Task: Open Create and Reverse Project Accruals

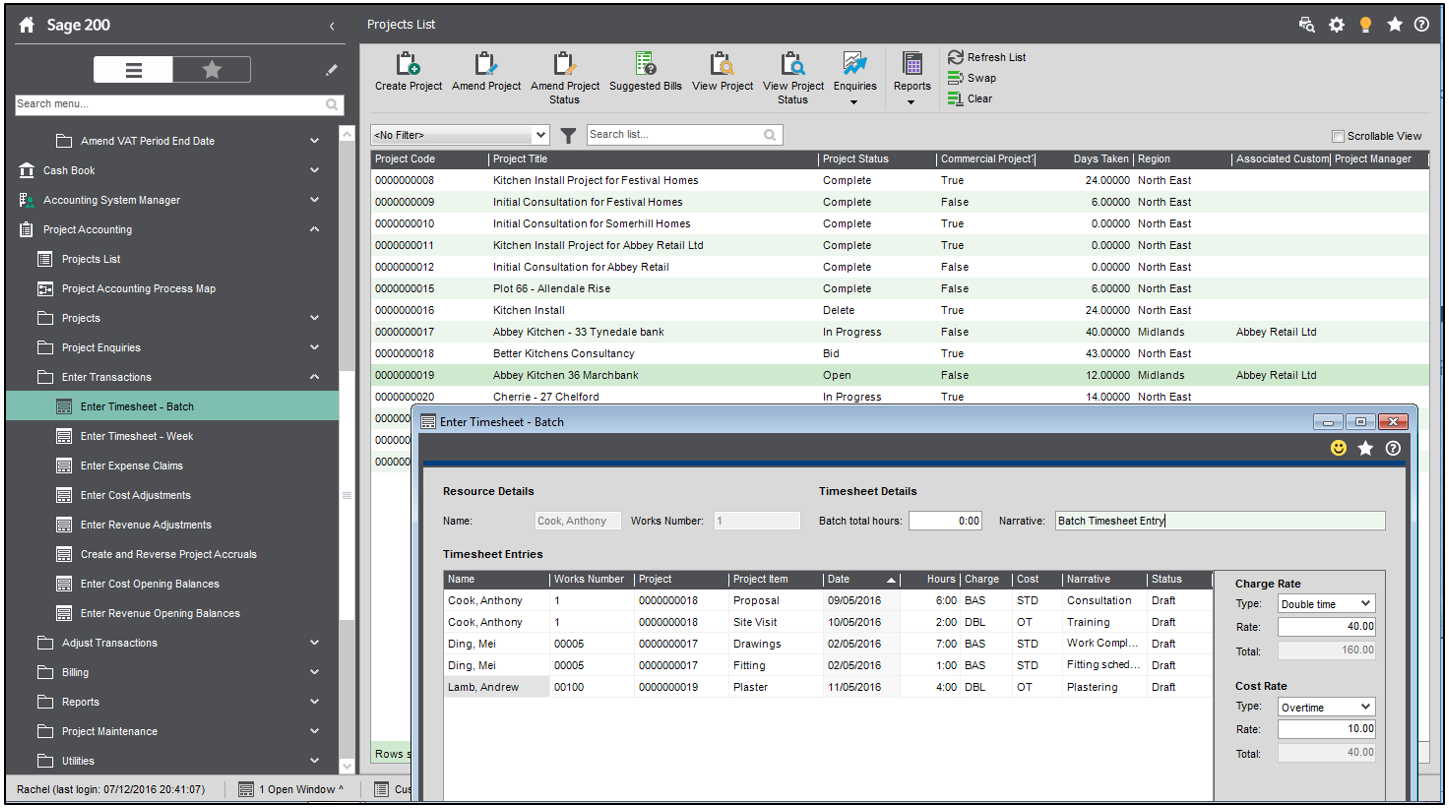Action: point(168,554)
